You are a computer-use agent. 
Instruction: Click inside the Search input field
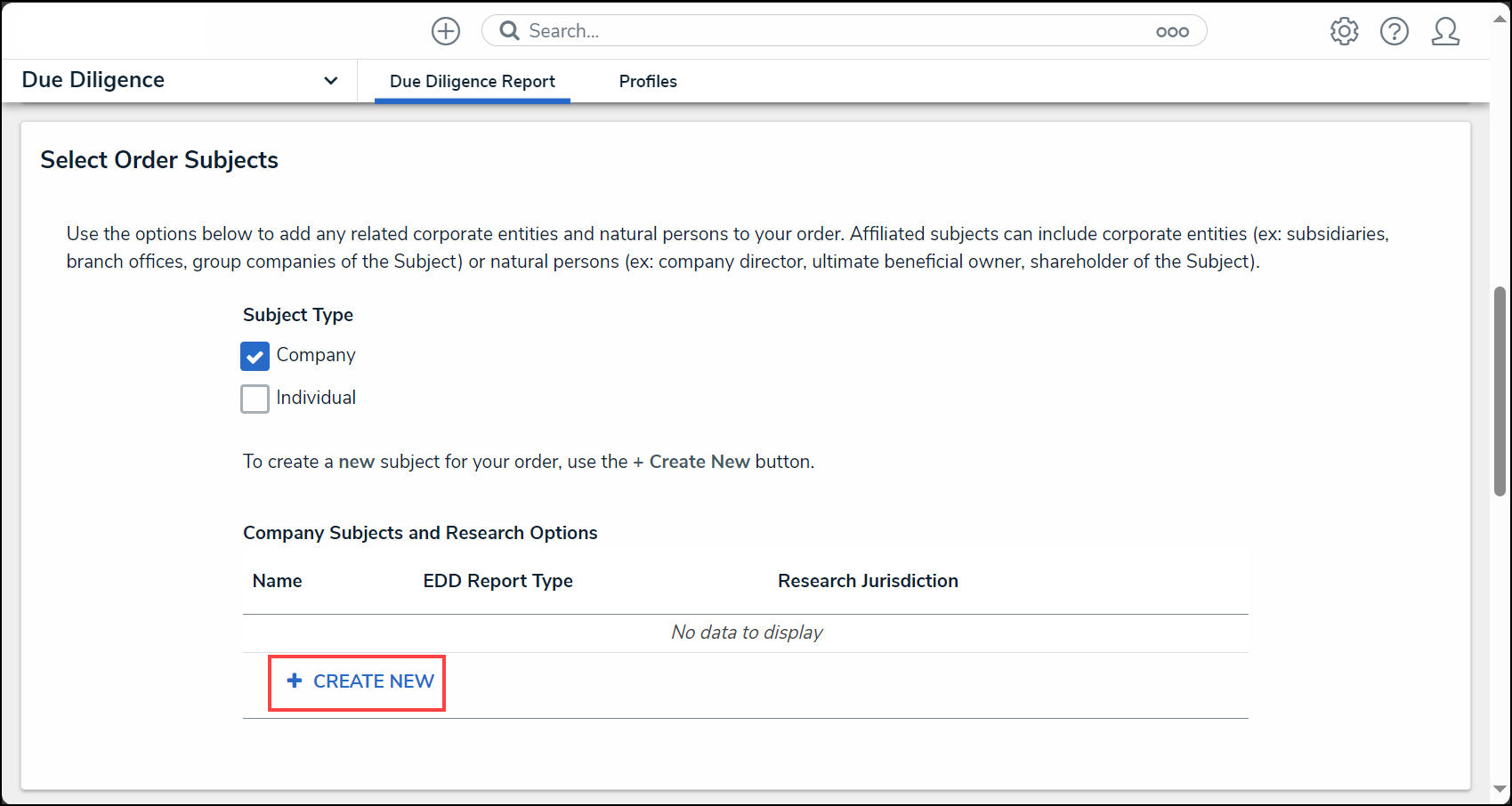click(837, 31)
